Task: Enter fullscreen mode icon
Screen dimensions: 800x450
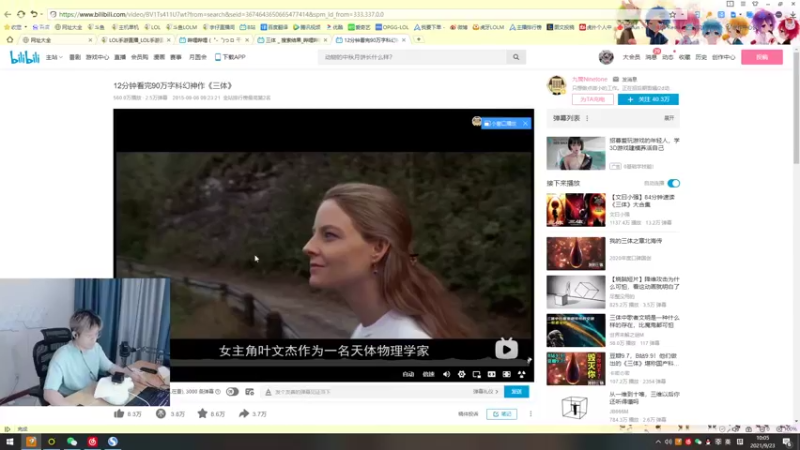Action: pyautogui.click(x=521, y=374)
